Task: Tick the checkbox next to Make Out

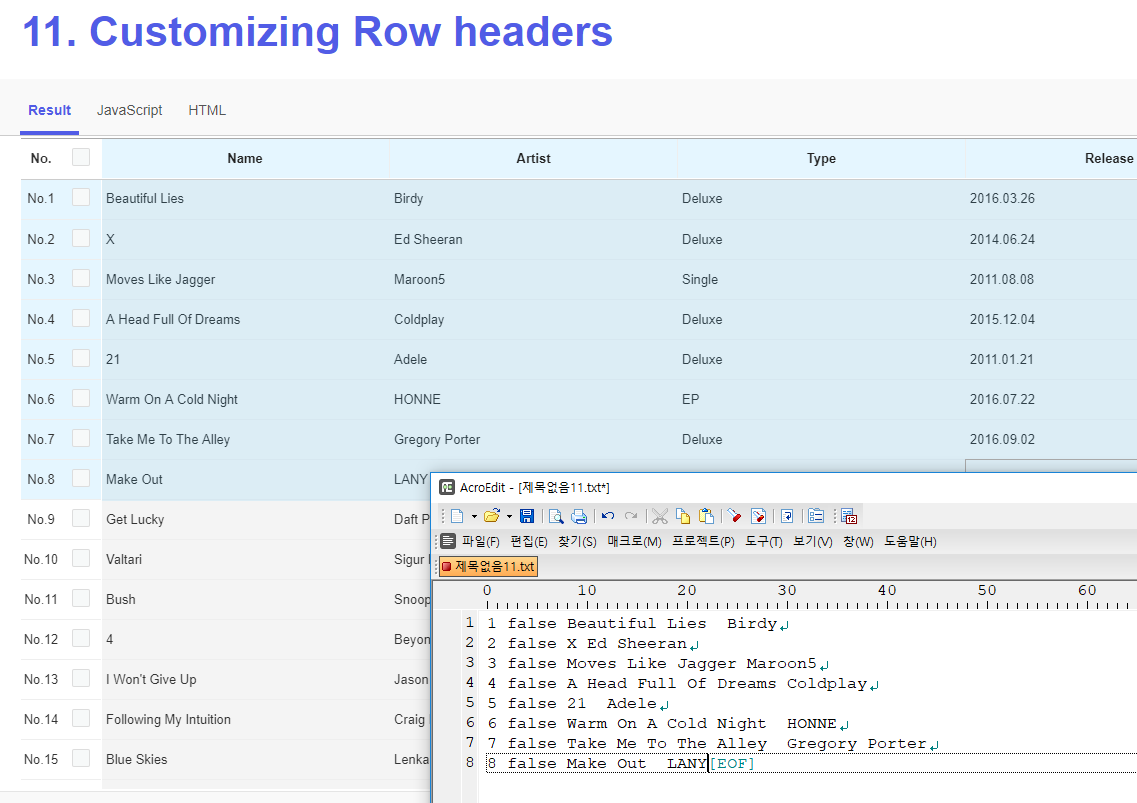Action: click(81, 479)
